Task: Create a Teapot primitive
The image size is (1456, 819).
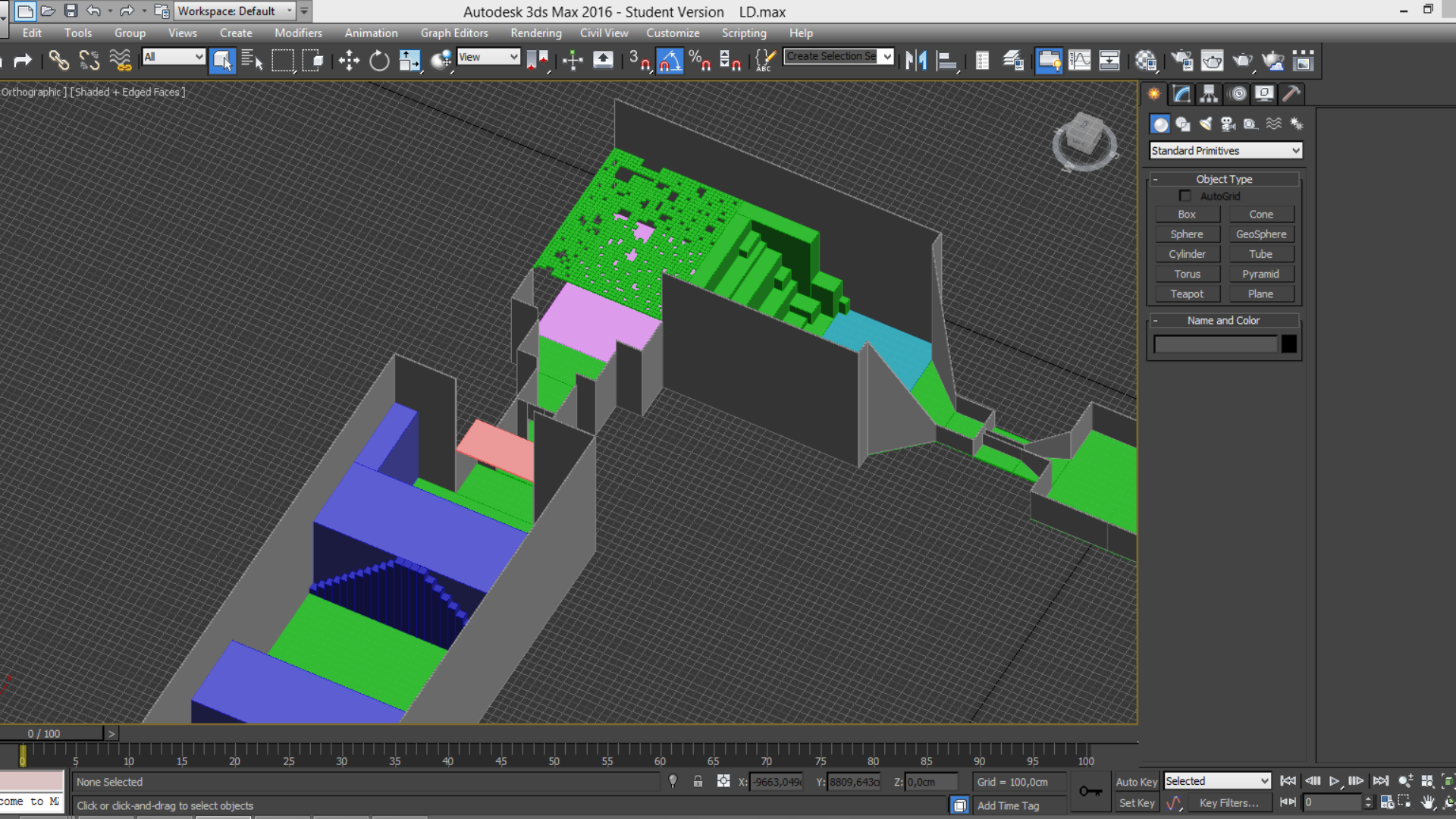Action: tap(1187, 293)
